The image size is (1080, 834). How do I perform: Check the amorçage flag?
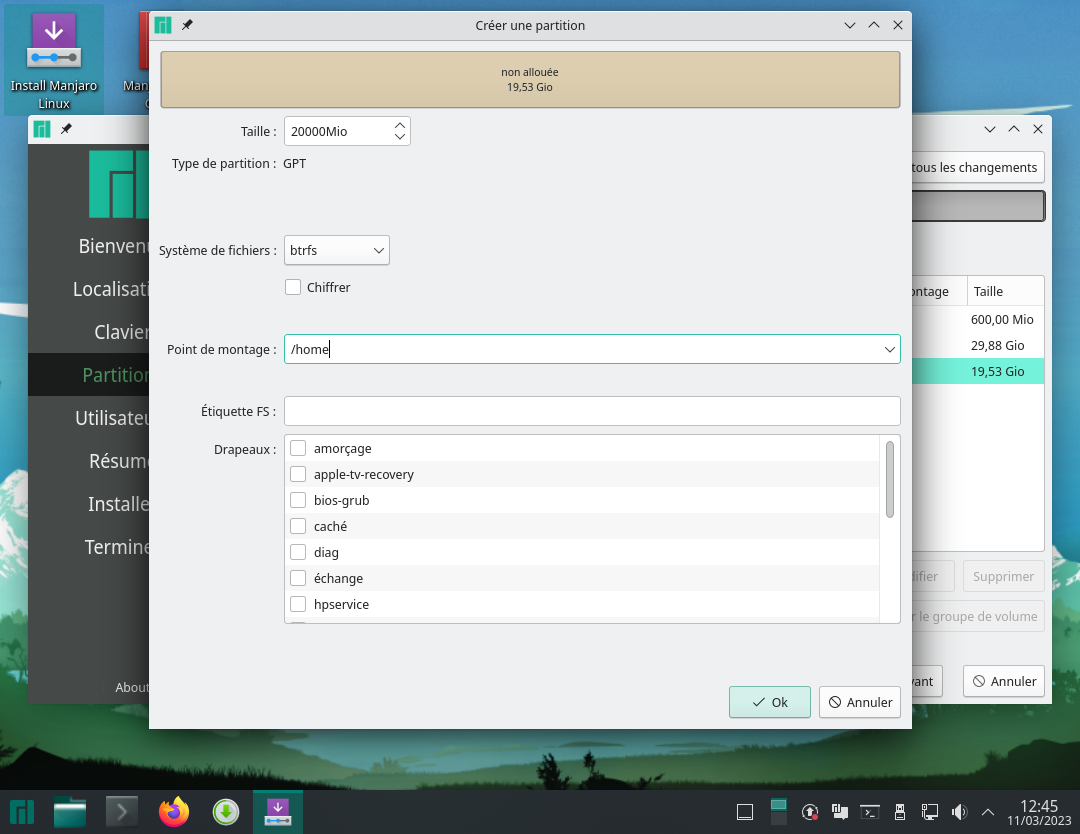coord(298,449)
